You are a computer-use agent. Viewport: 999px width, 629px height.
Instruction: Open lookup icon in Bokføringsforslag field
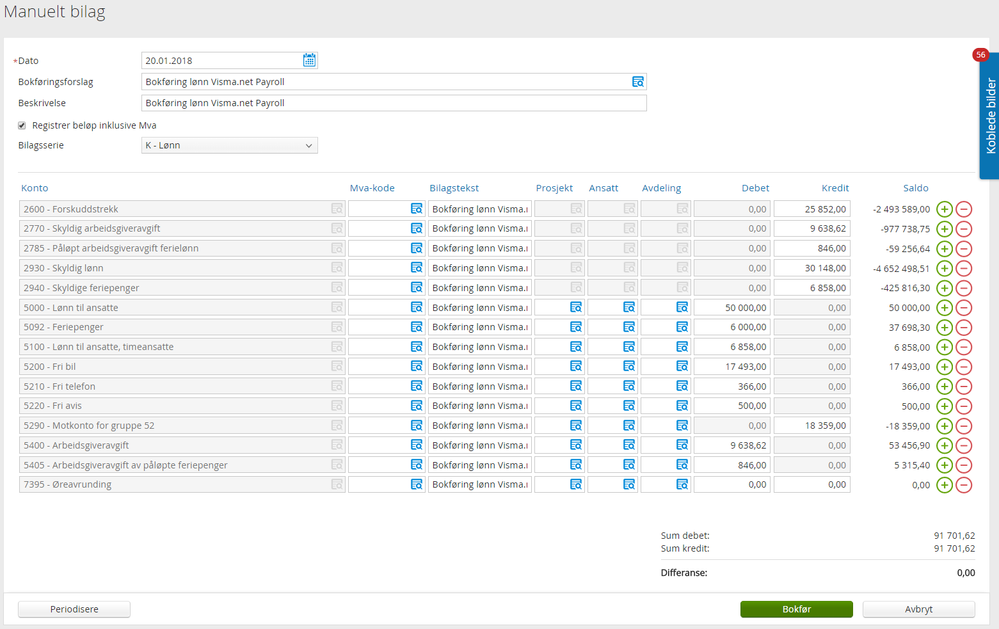point(638,82)
